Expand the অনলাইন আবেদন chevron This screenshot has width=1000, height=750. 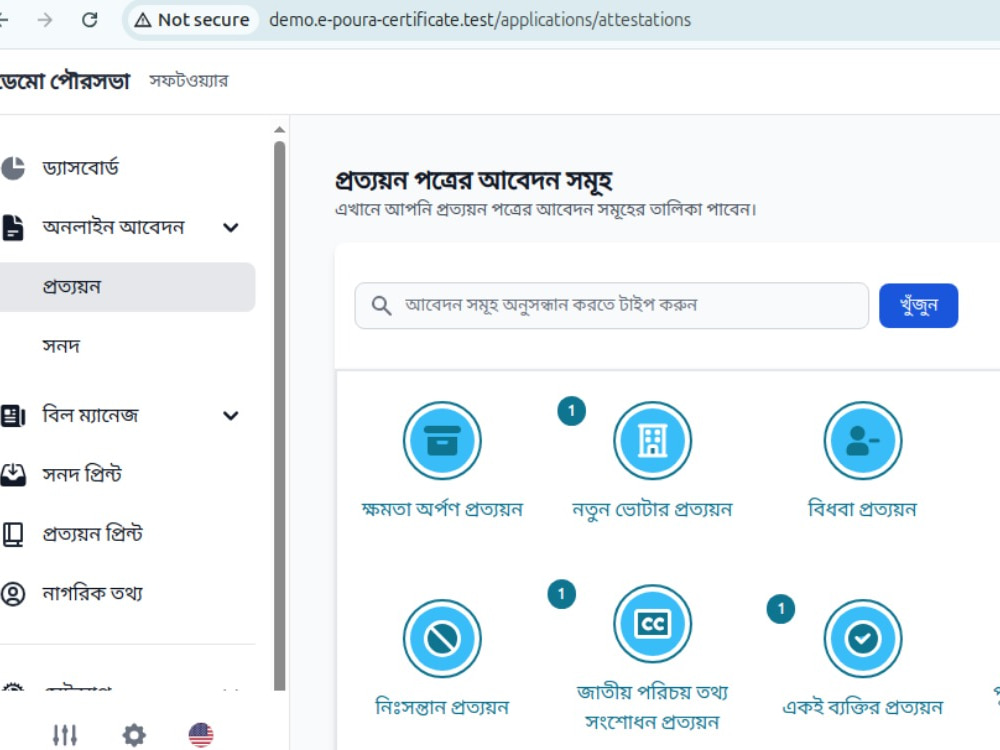click(231, 228)
